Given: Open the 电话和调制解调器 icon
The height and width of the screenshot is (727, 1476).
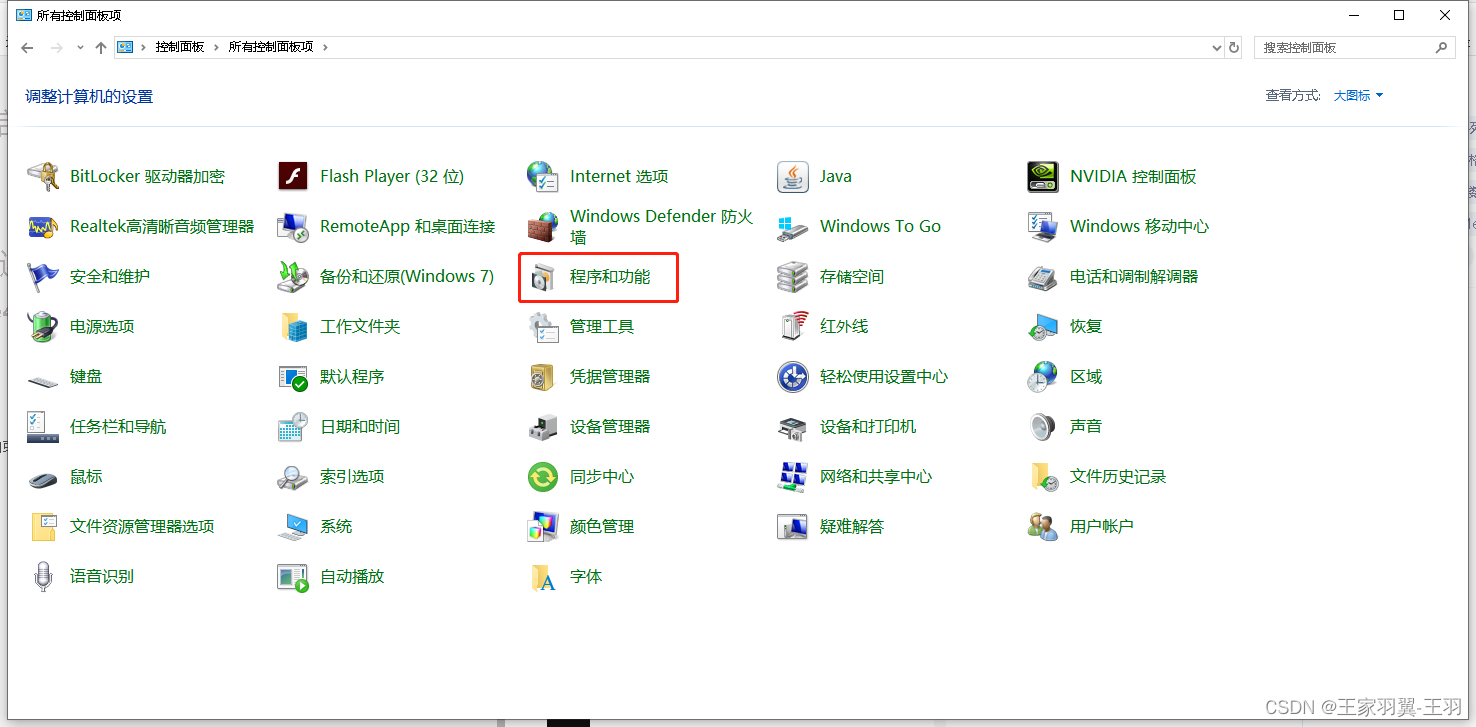Looking at the screenshot, I should click(1043, 277).
